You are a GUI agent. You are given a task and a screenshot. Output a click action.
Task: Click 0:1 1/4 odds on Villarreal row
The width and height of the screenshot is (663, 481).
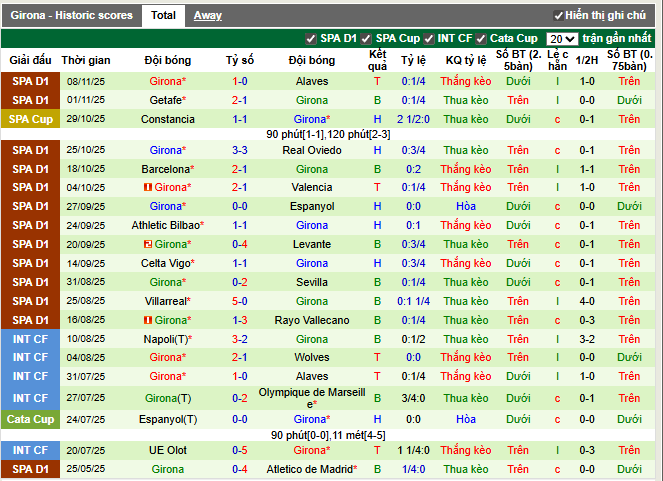(414, 301)
